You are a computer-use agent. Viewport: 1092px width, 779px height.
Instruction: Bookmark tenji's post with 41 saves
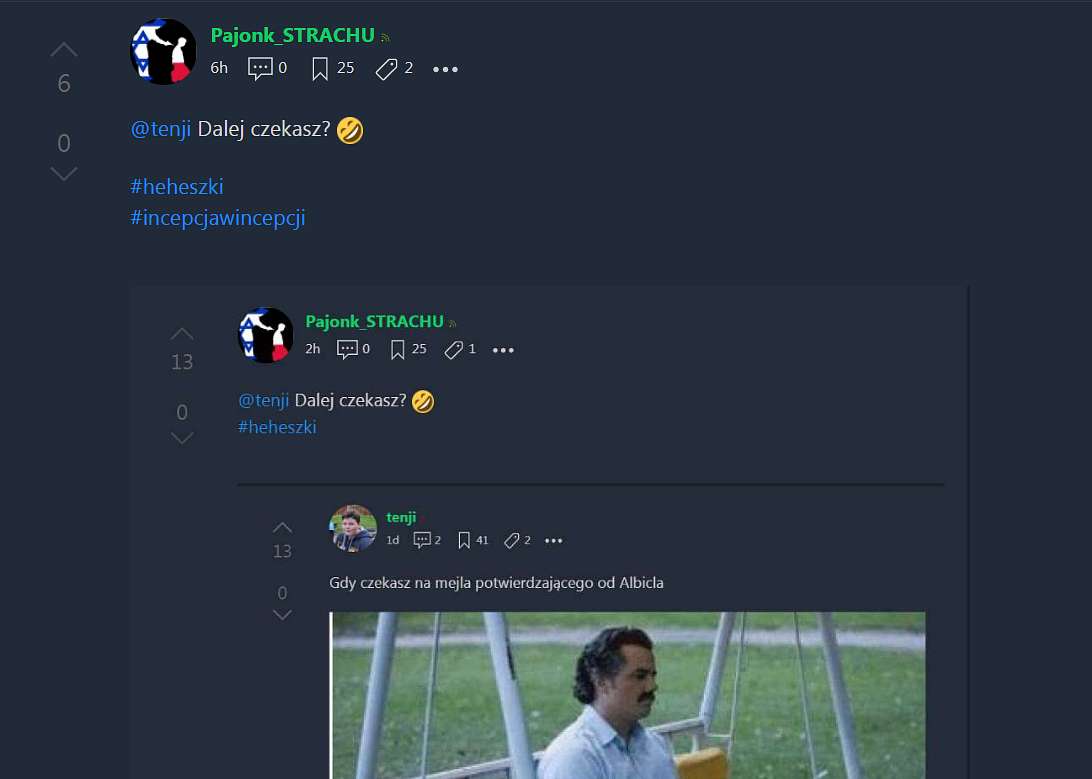click(464, 540)
